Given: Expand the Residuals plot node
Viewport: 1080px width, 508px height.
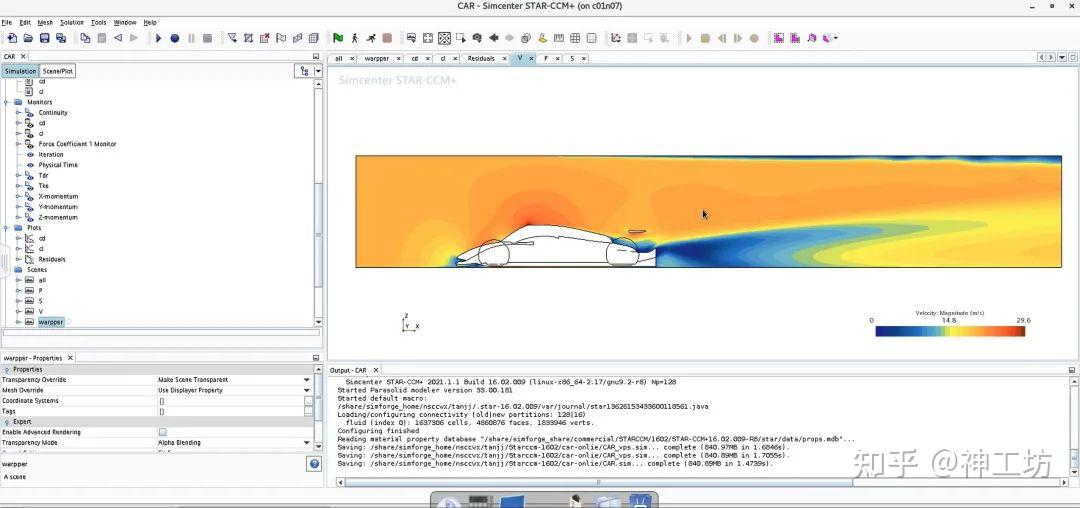Looking at the screenshot, I should coord(19,260).
